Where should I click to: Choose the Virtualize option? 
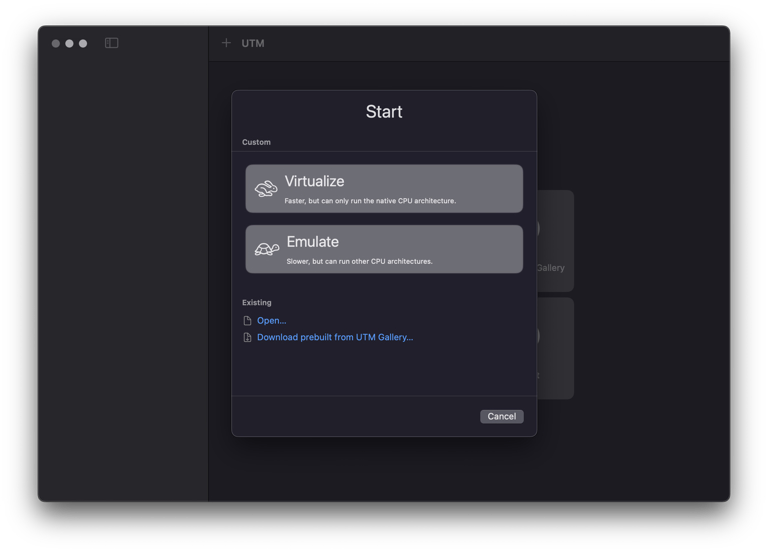click(x=384, y=189)
